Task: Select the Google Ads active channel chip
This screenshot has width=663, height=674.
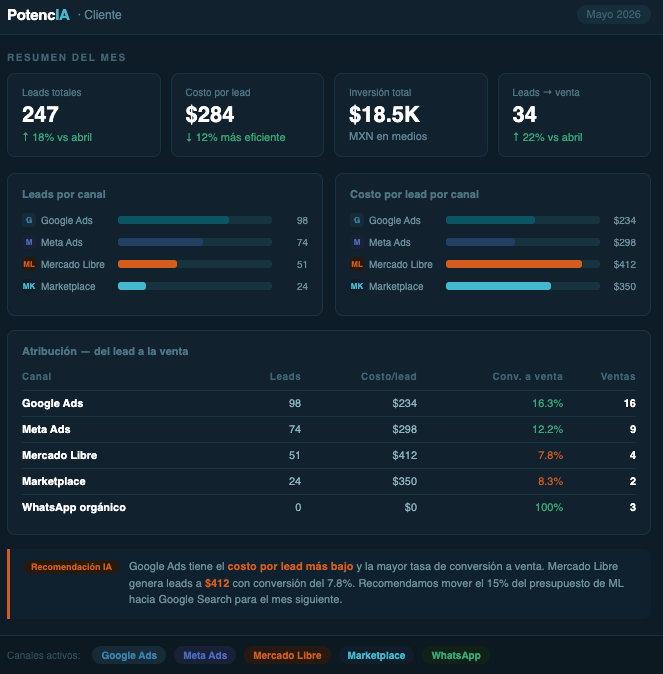Action: [129, 655]
